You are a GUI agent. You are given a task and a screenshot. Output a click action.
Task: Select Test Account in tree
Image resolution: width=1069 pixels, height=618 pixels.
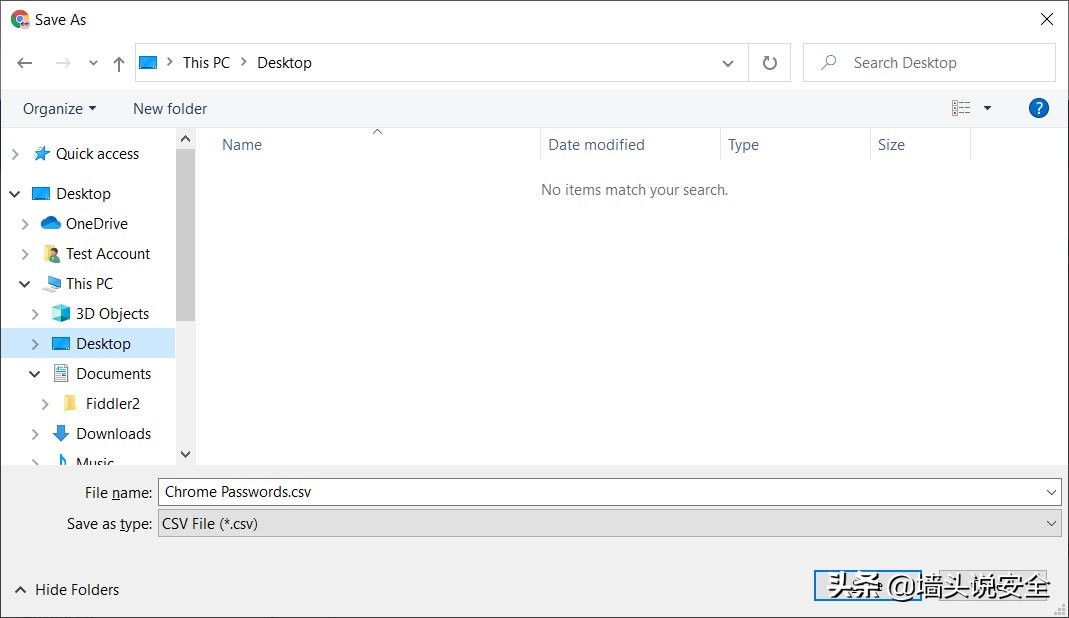[x=108, y=254]
